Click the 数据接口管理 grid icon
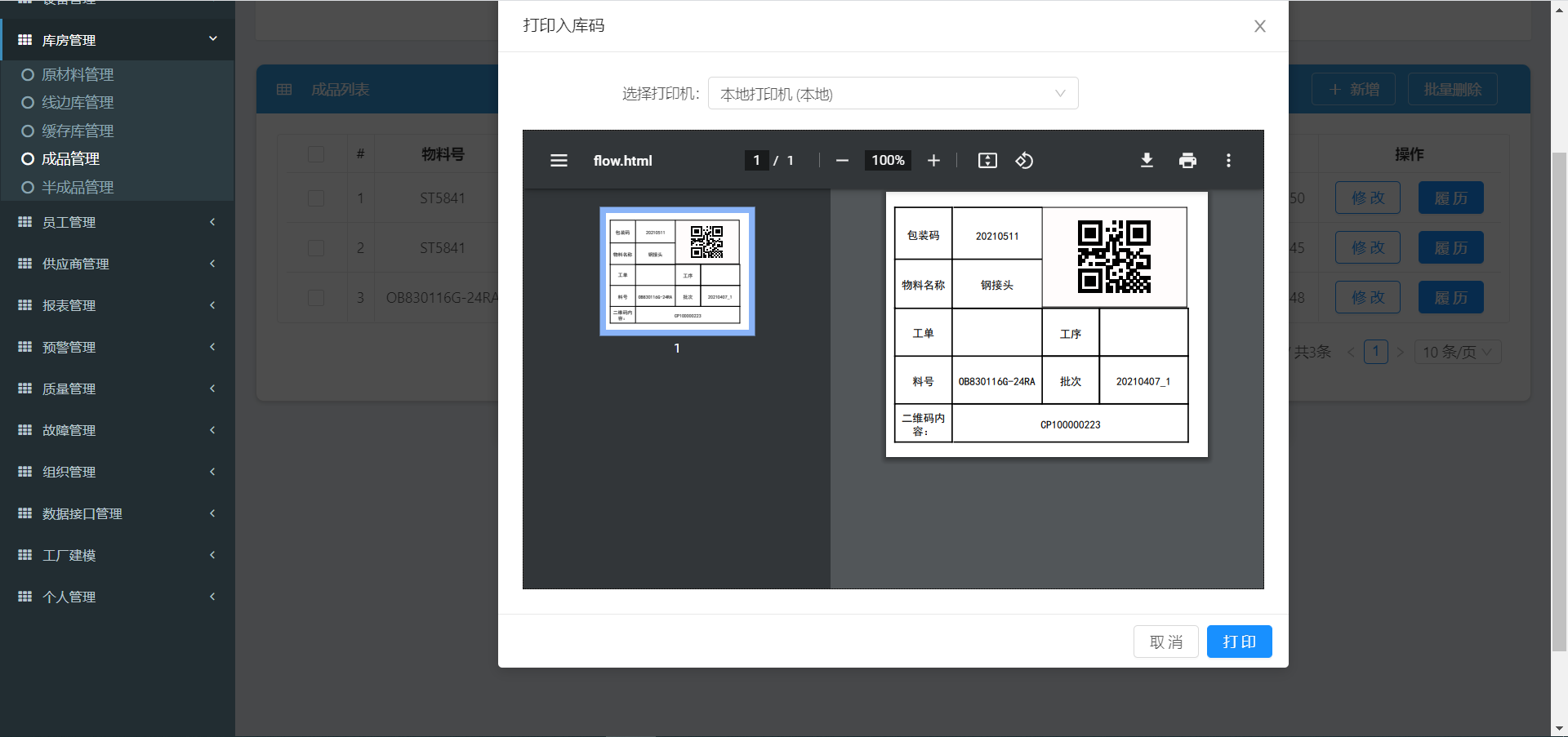Viewport: 1568px width, 737px height. (24, 513)
